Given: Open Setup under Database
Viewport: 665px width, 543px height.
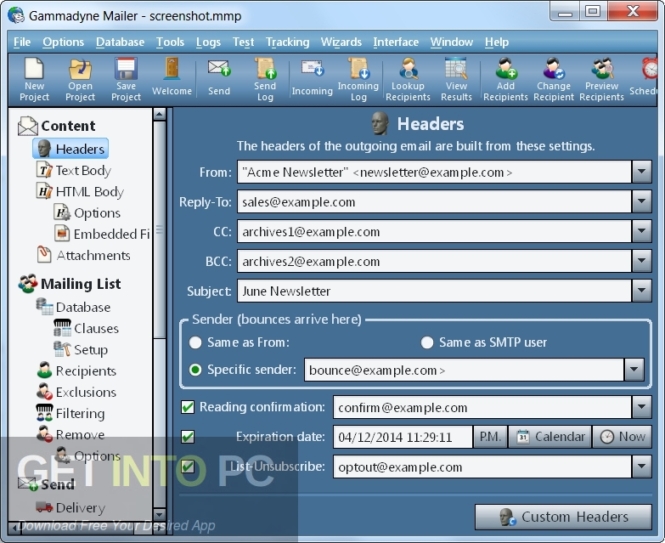Looking at the screenshot, I should pos(81,349).
